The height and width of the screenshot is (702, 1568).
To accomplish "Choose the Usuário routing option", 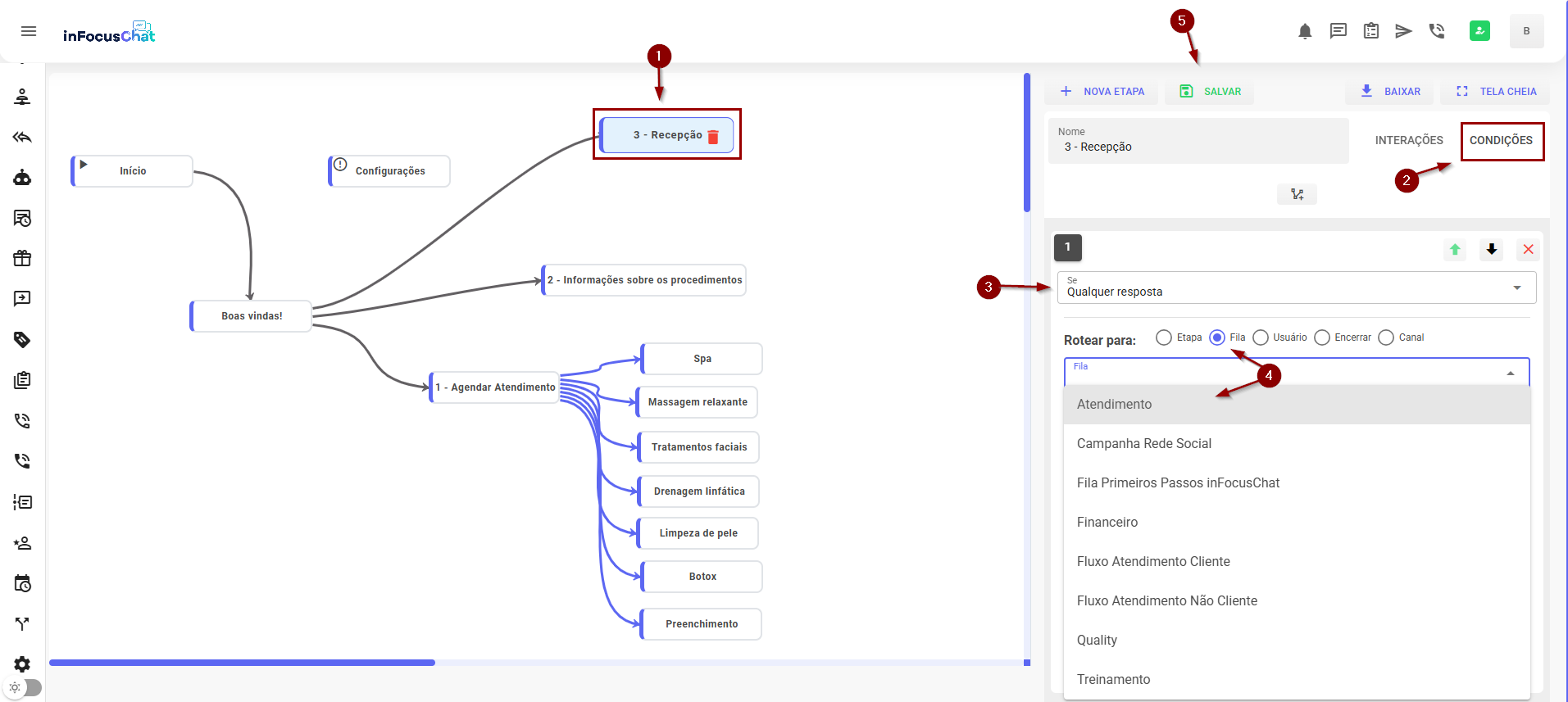I will tap(1261, 337).
